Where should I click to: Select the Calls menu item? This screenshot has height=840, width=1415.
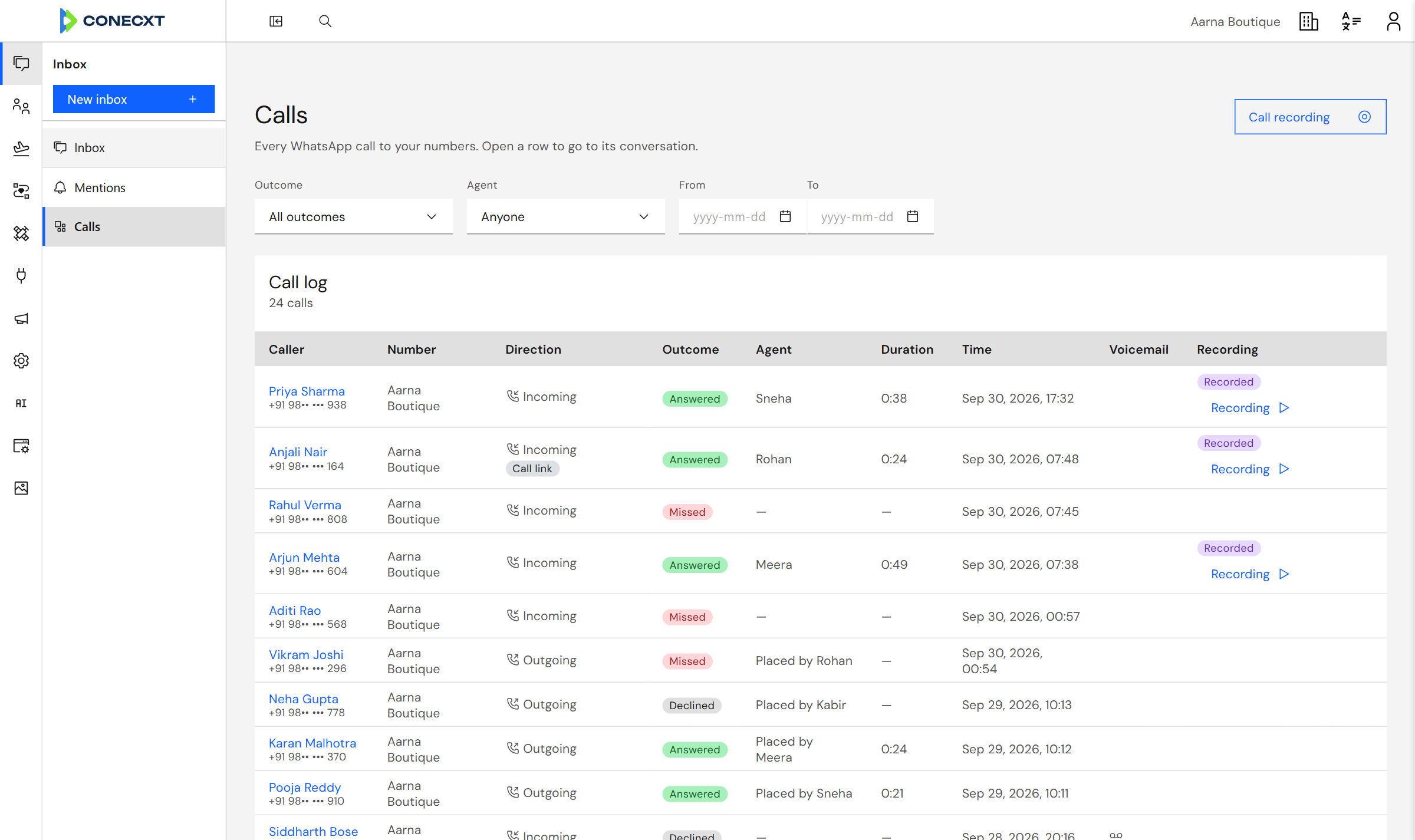coord(134,227)
